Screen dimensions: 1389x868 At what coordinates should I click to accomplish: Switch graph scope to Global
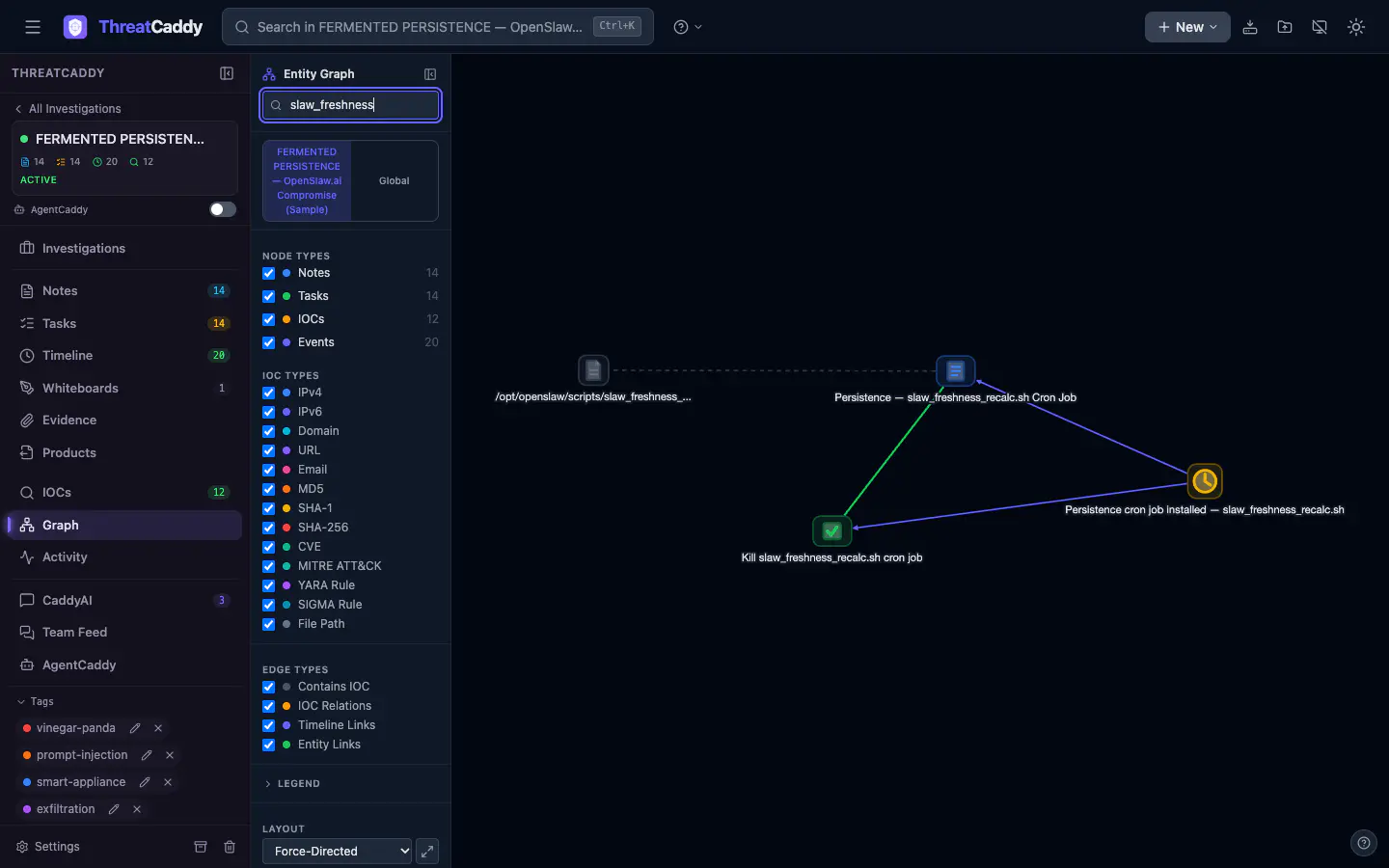coord(395,181)
